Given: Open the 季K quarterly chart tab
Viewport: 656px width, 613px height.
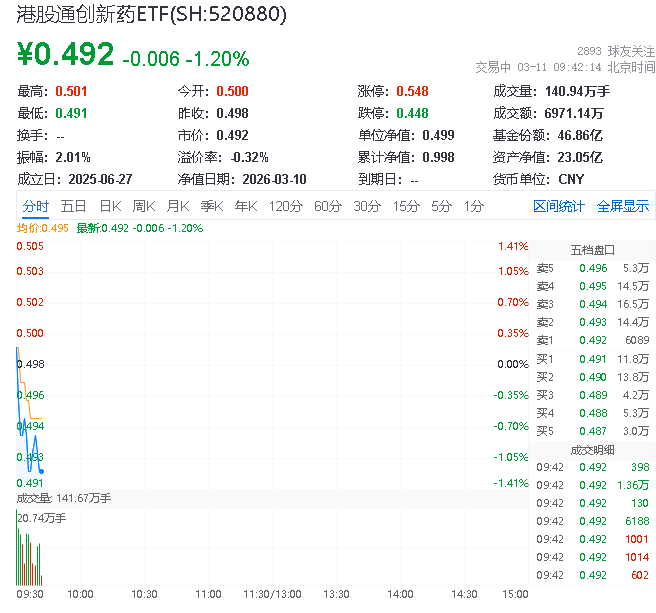Looking at the screenshot, I should click(x=211, y=206).
